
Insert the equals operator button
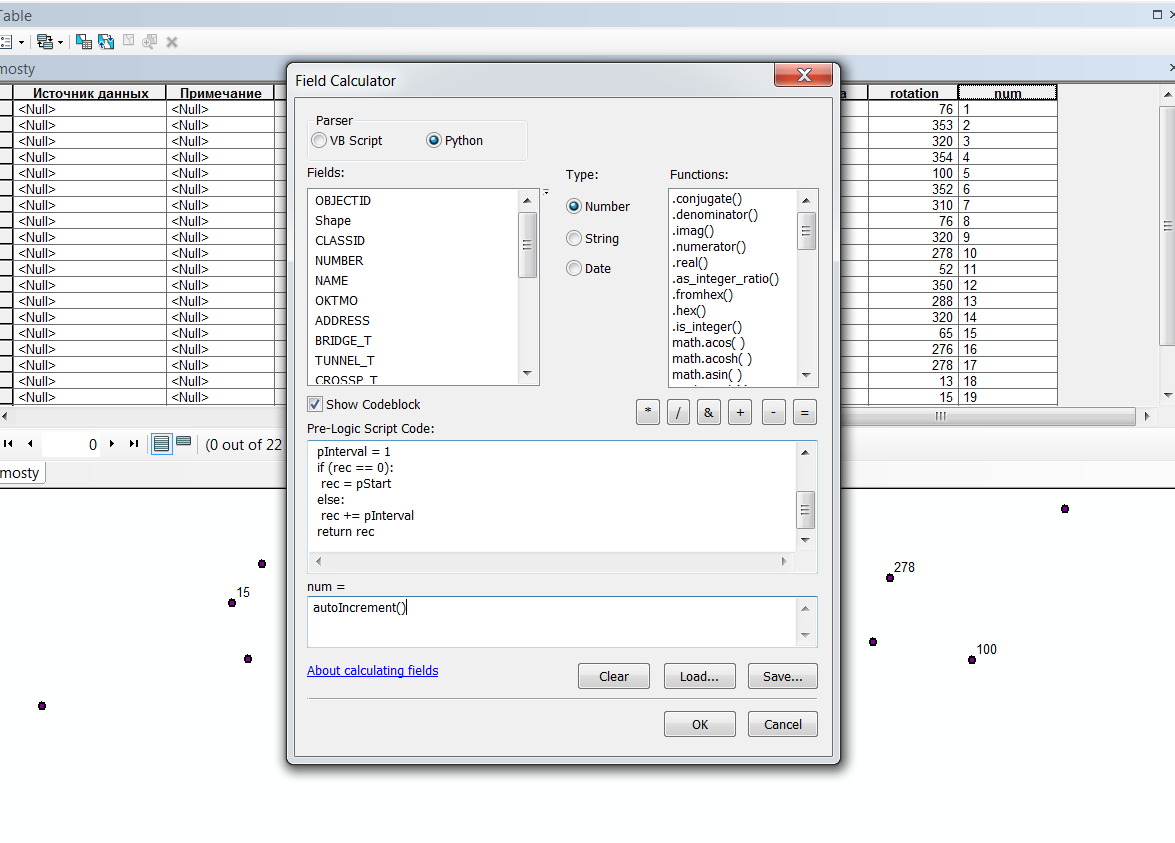tap(805, 412)
